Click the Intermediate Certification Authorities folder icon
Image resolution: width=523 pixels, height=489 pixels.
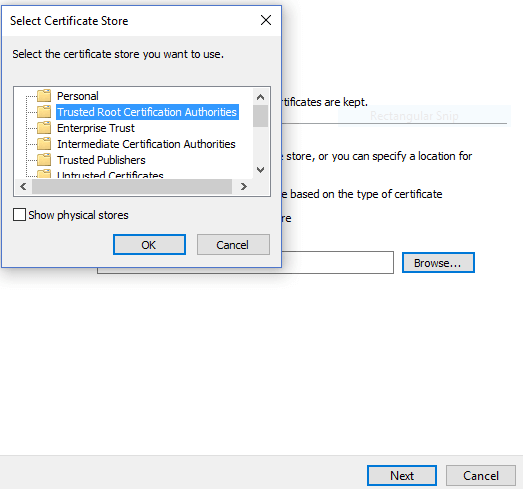tap(44, 144)
